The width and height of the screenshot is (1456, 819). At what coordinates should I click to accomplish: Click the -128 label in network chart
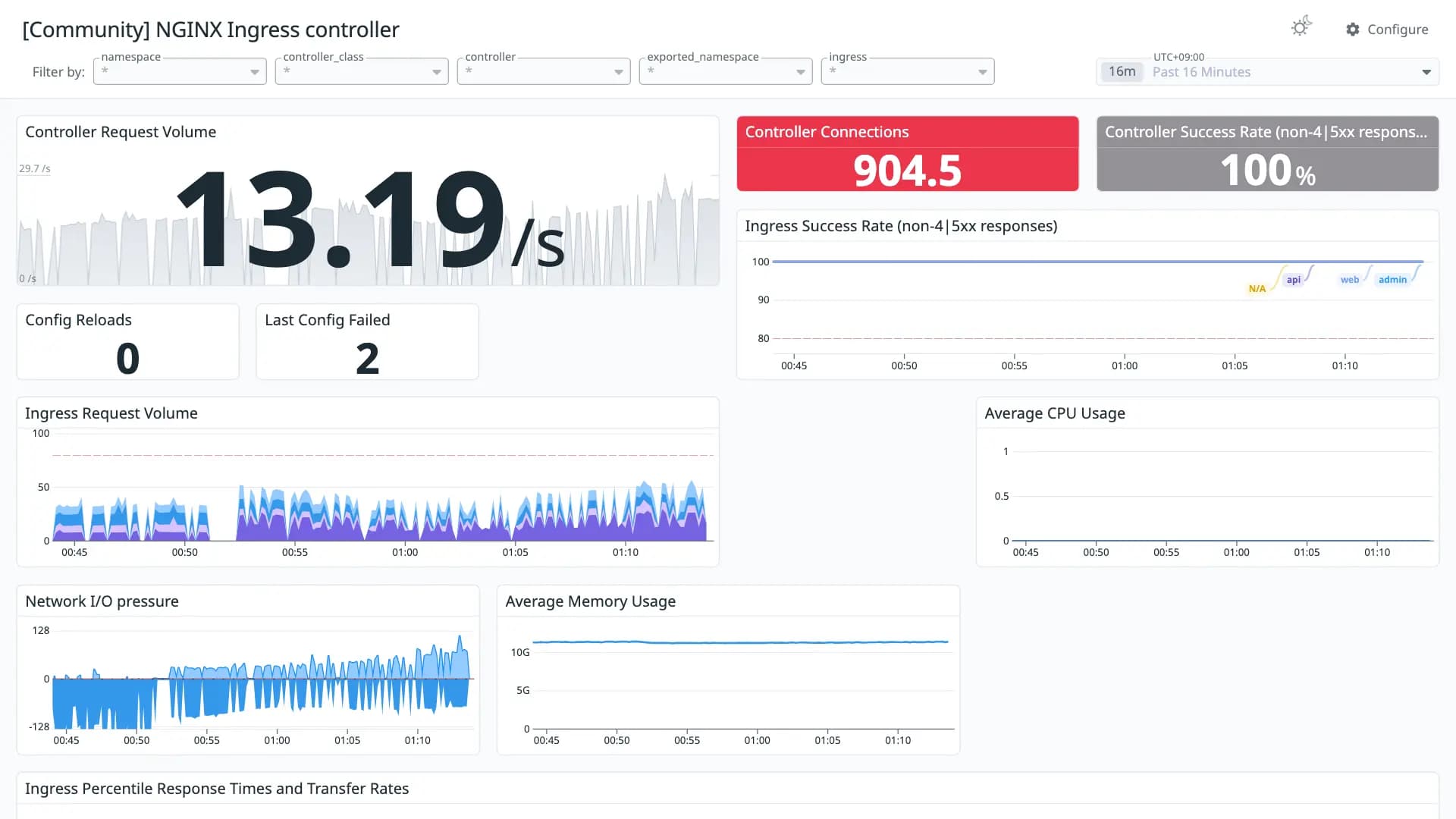(39, 726)
